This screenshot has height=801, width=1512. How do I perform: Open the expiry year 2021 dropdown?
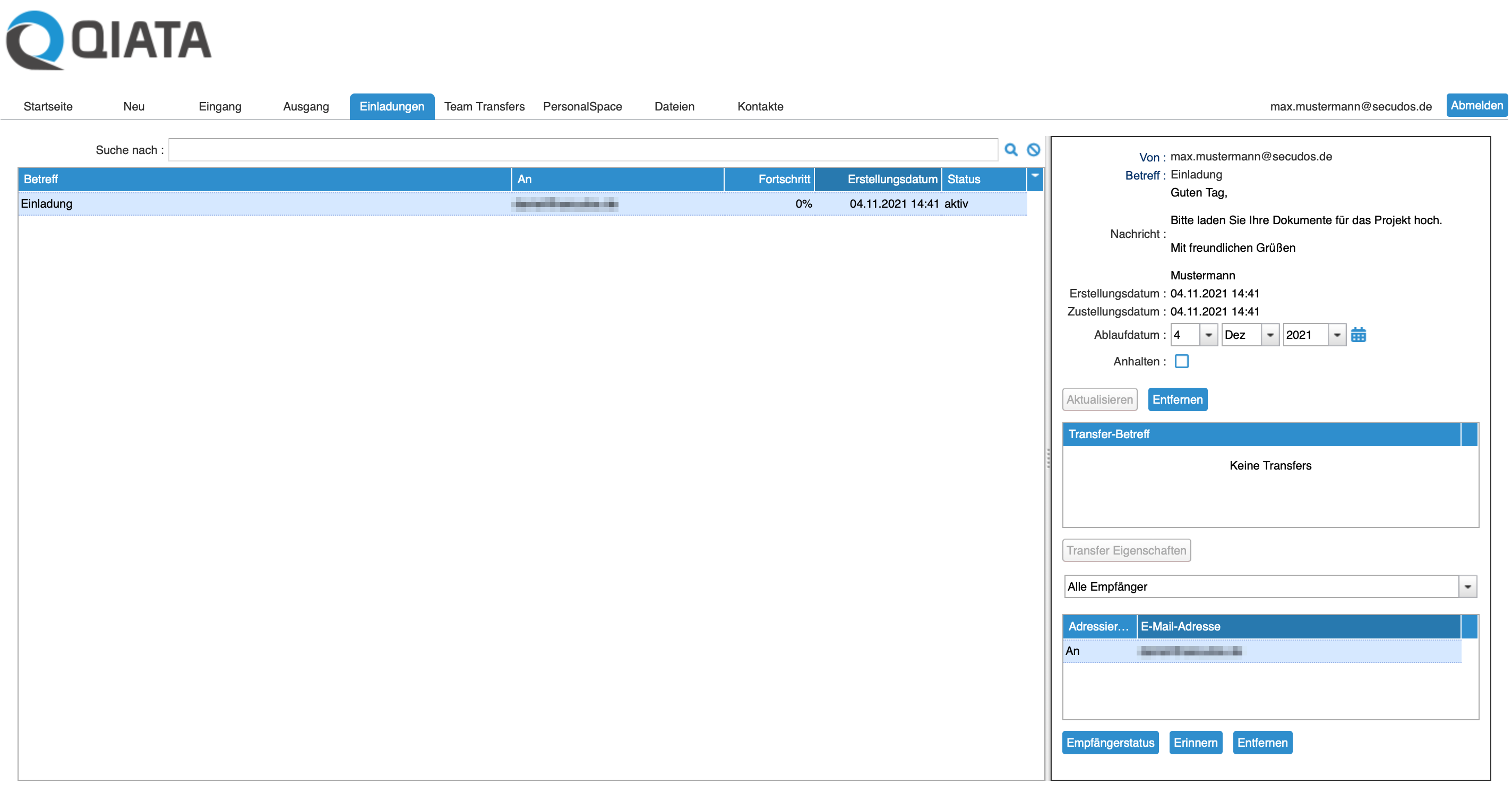click(1336, 335)
